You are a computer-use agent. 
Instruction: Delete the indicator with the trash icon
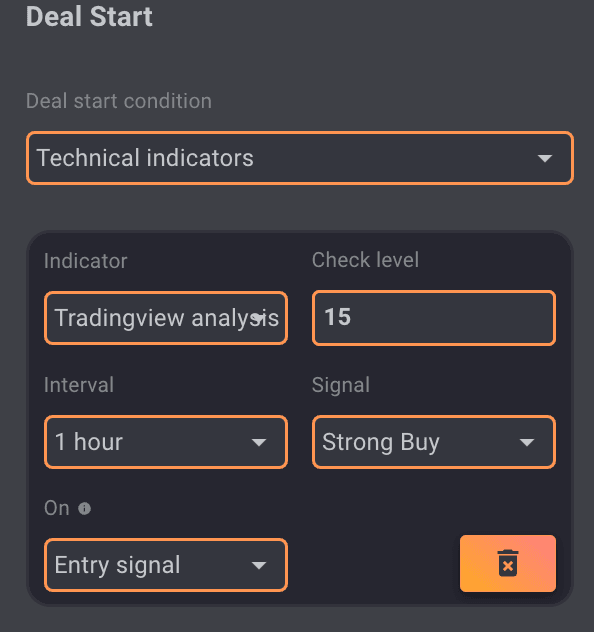click(x=508, y=563)
